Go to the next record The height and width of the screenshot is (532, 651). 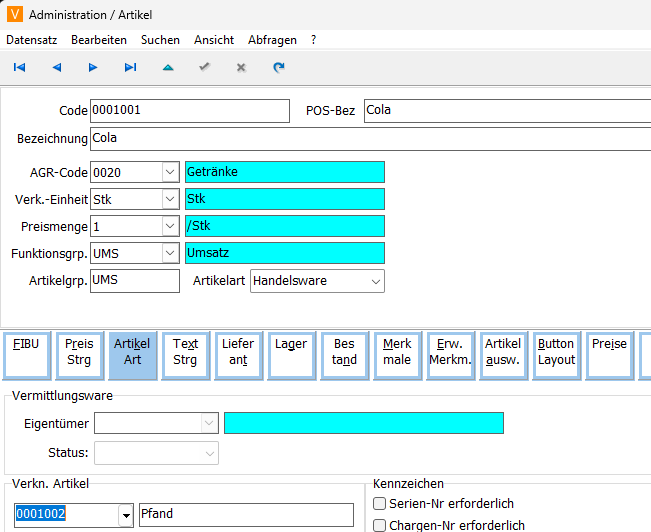tap(93, 67)
